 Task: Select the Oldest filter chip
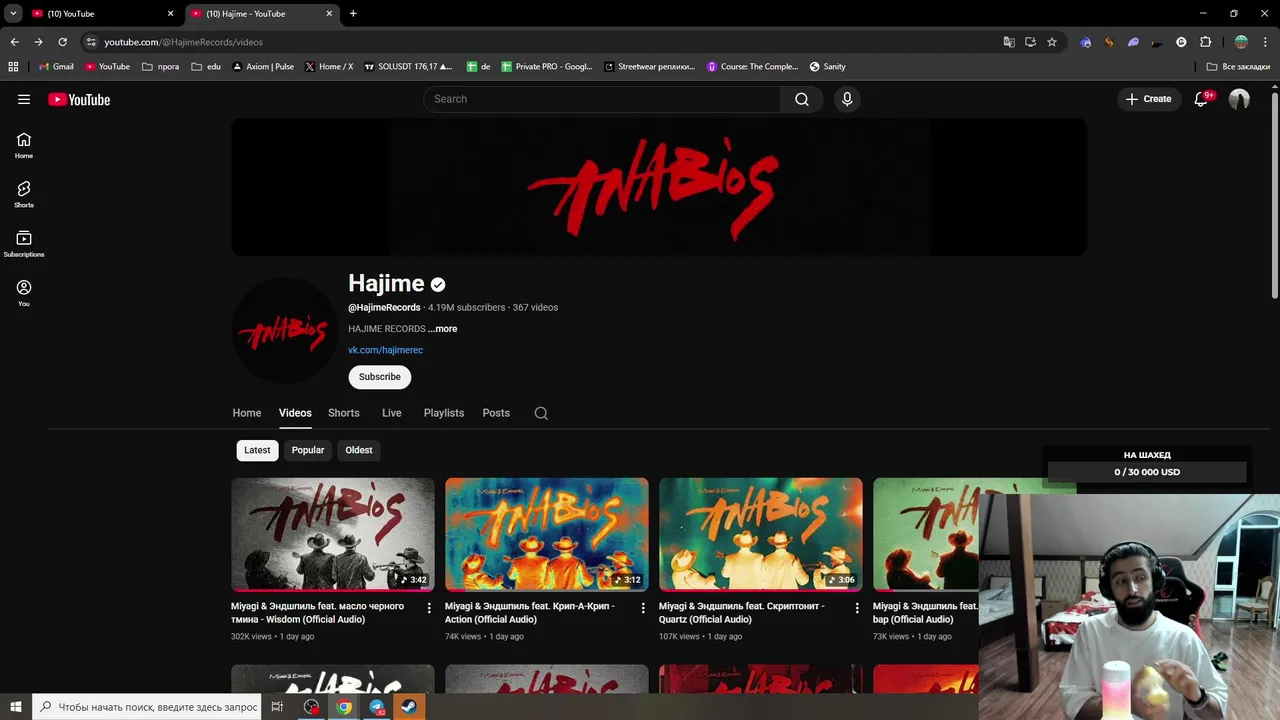359,450
